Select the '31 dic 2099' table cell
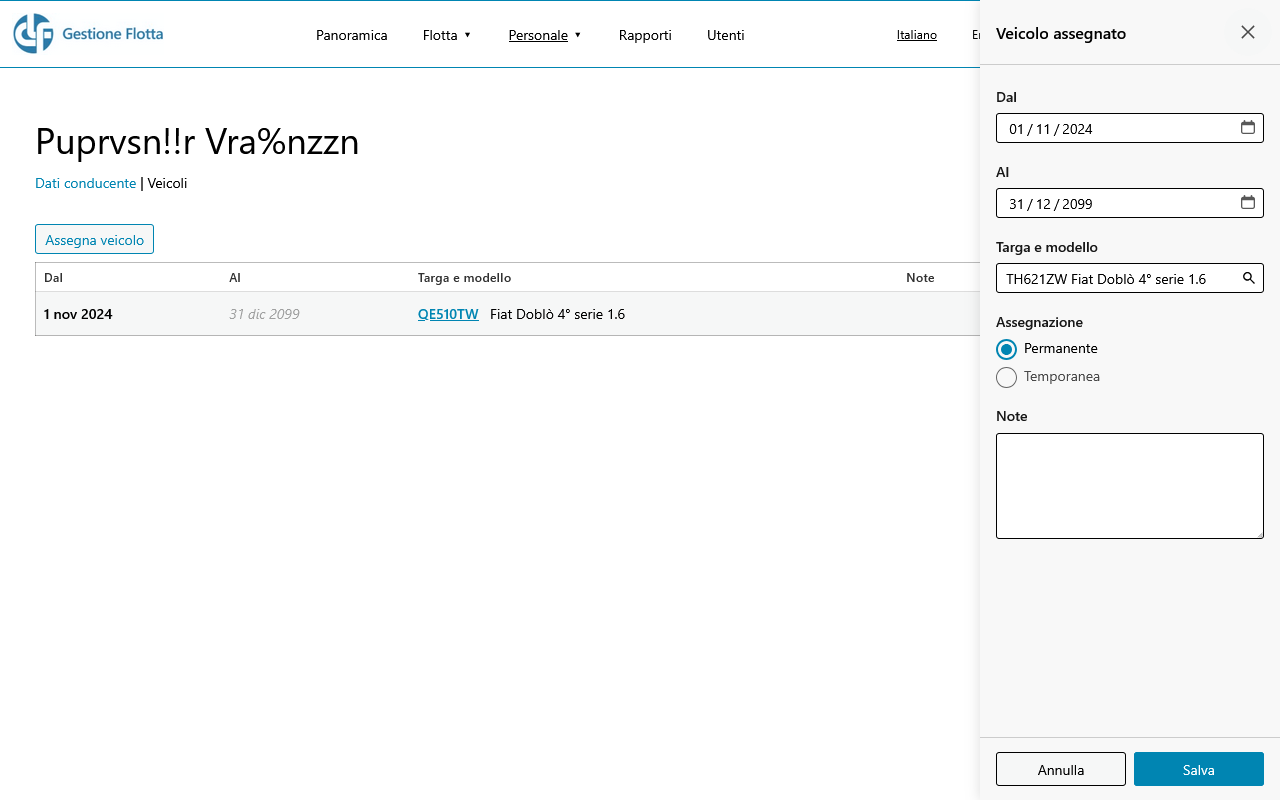Viewport: 1280px width, 800px height. 264,314
